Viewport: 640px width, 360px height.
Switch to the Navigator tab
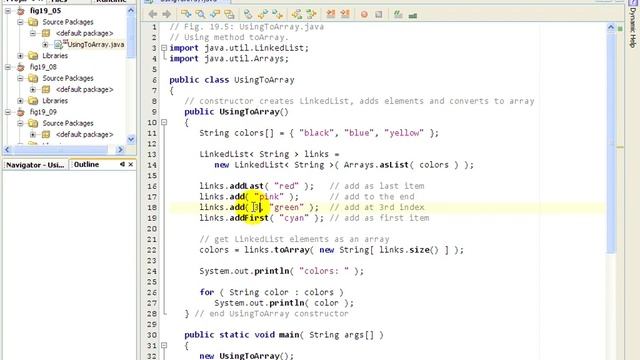35,165
